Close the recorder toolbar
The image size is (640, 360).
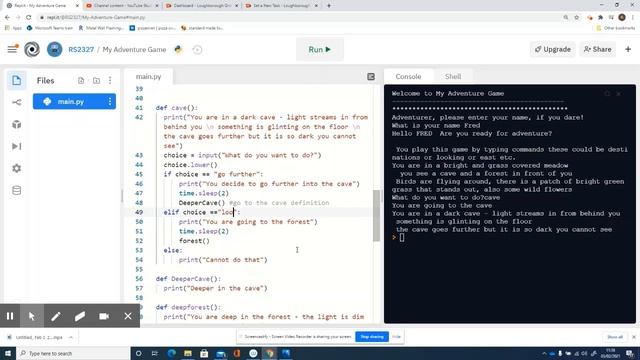pos(128,316)
